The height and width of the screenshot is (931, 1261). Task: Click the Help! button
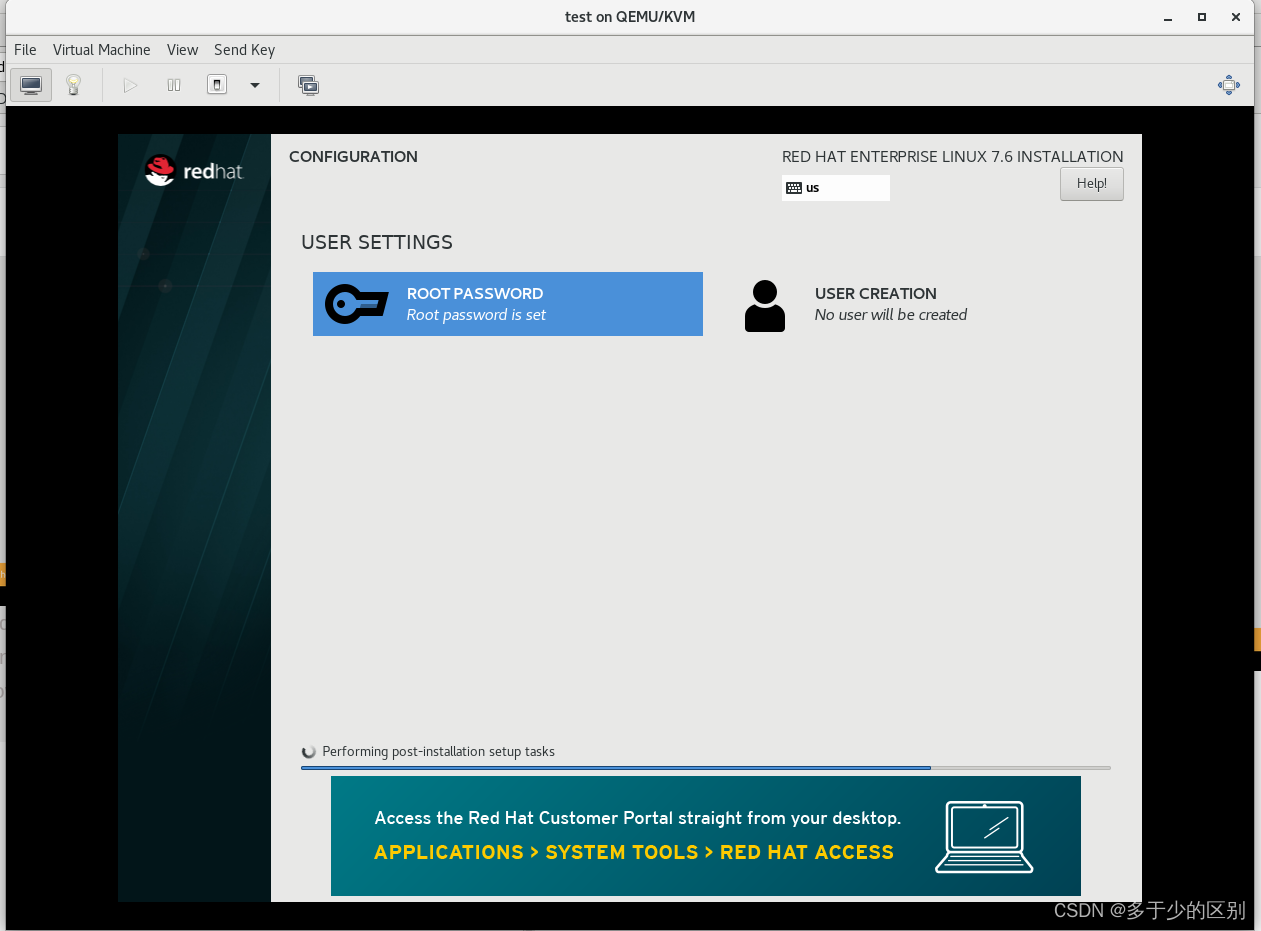(1092, 184)
